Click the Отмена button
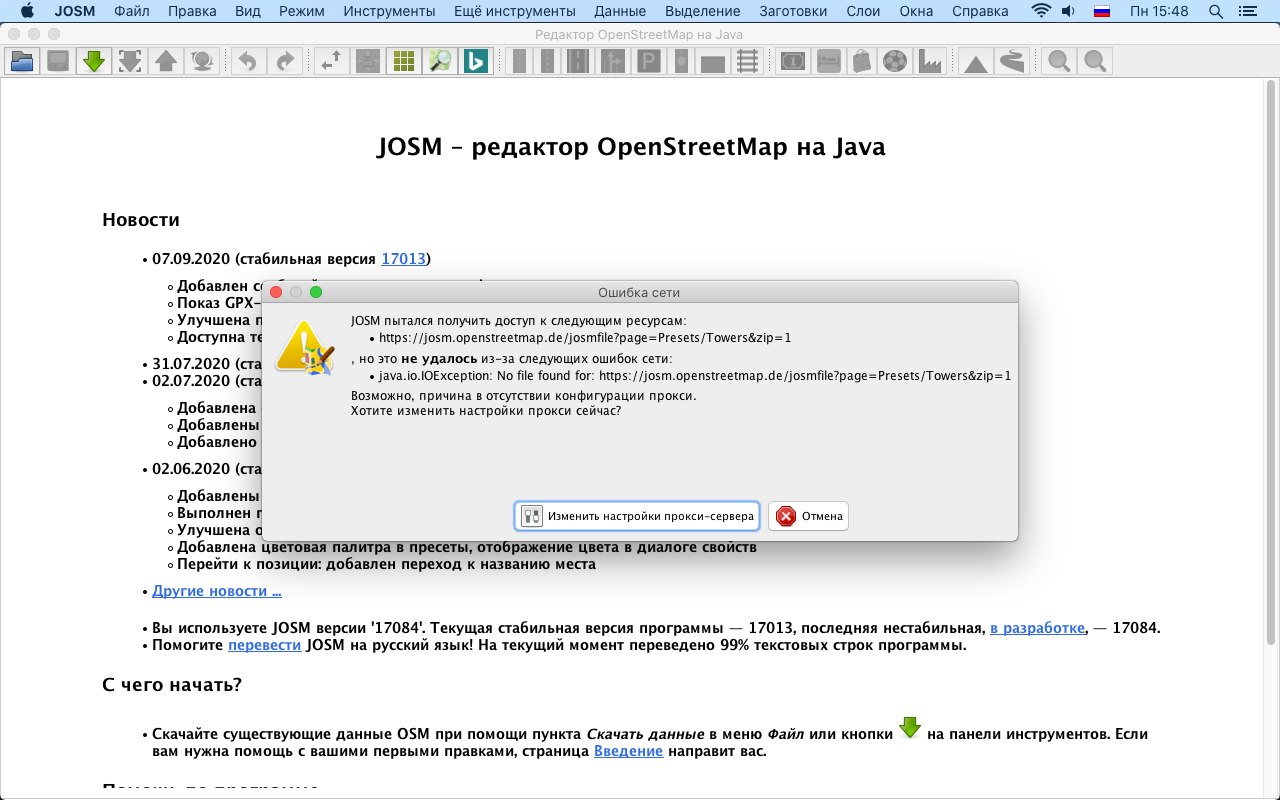 click(809, 516)
